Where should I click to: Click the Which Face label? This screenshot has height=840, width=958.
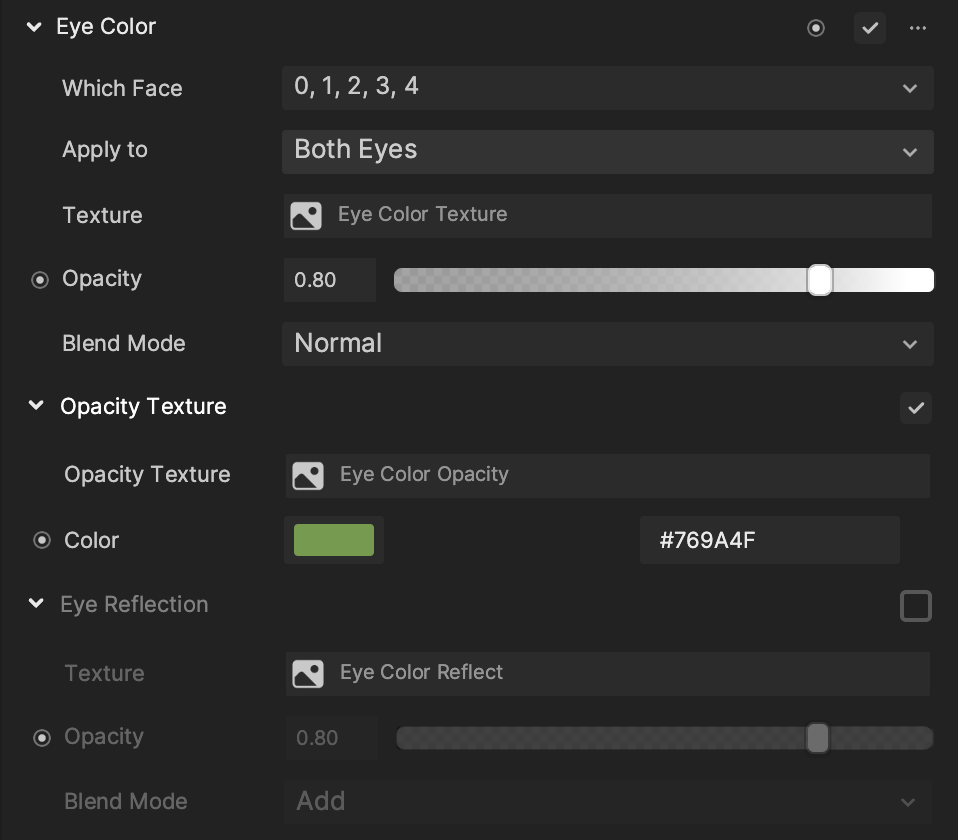[122, 89]
